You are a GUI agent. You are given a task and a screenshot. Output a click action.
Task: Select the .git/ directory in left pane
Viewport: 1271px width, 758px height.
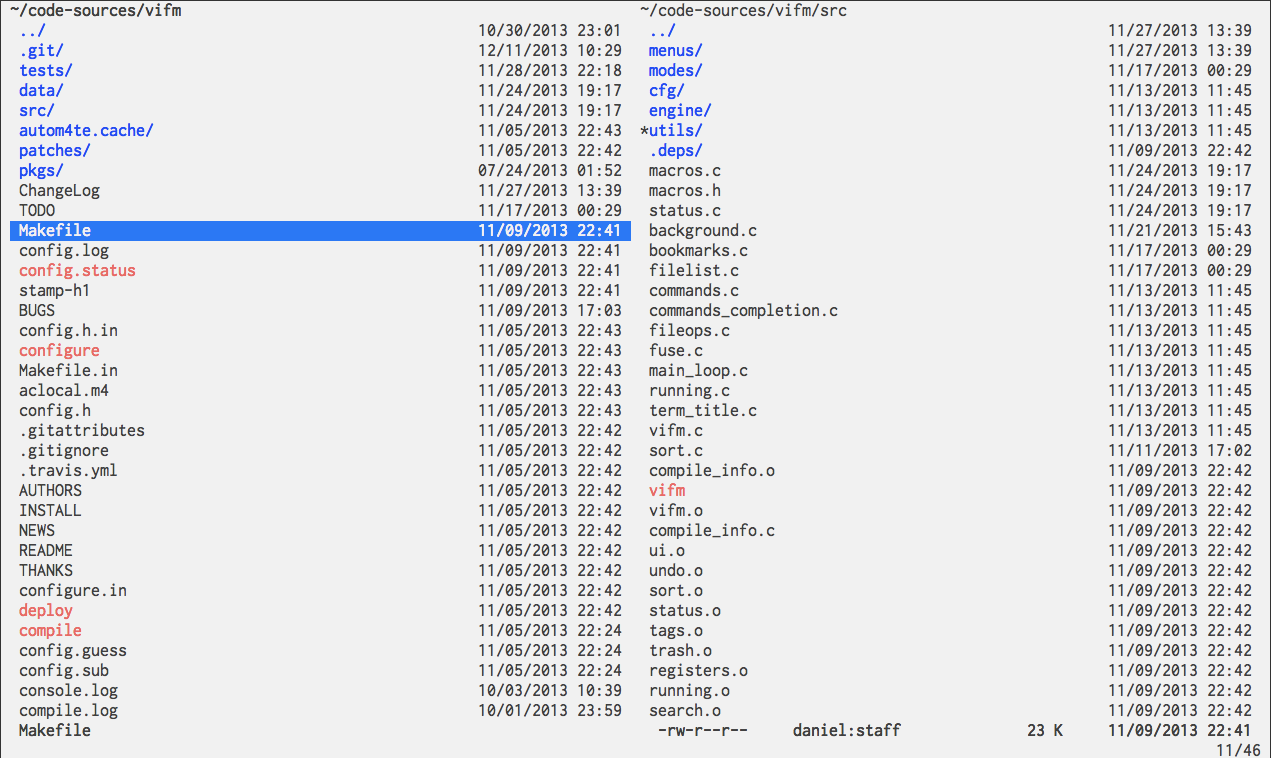tap(41, 50)
